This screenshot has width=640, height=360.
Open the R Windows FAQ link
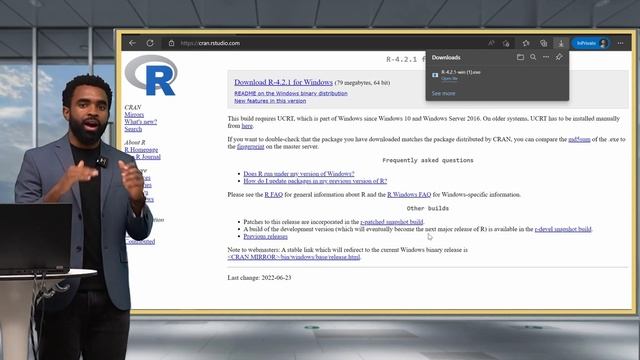409,195
